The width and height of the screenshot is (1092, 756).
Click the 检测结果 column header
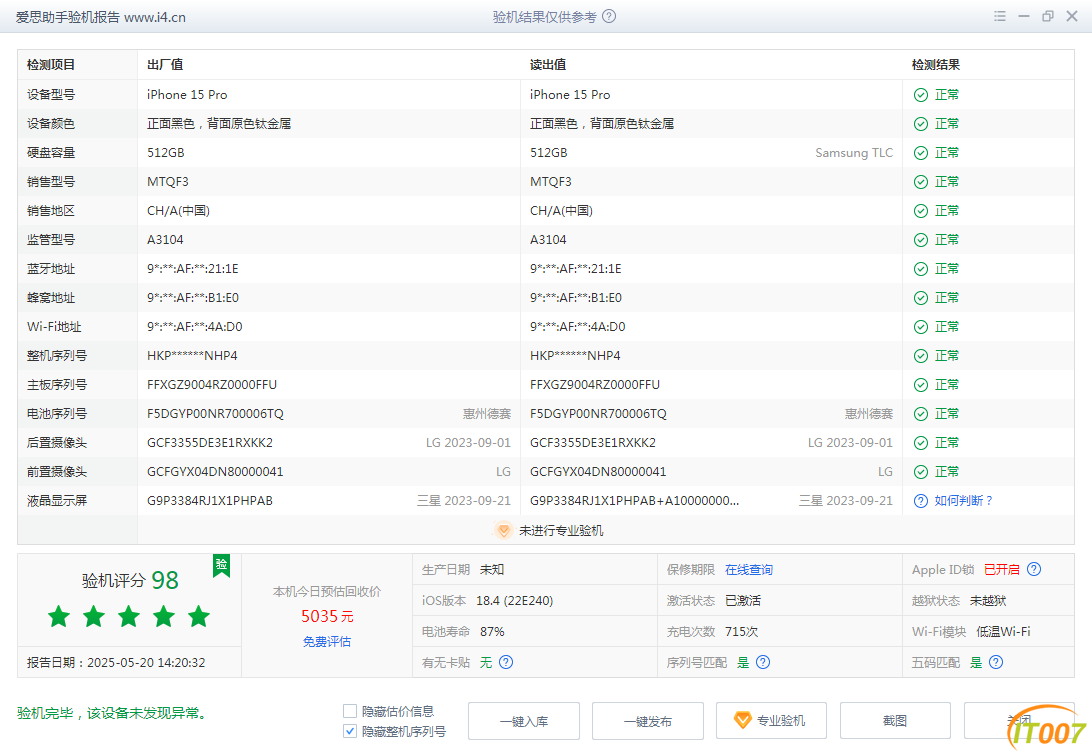[936, 65]
